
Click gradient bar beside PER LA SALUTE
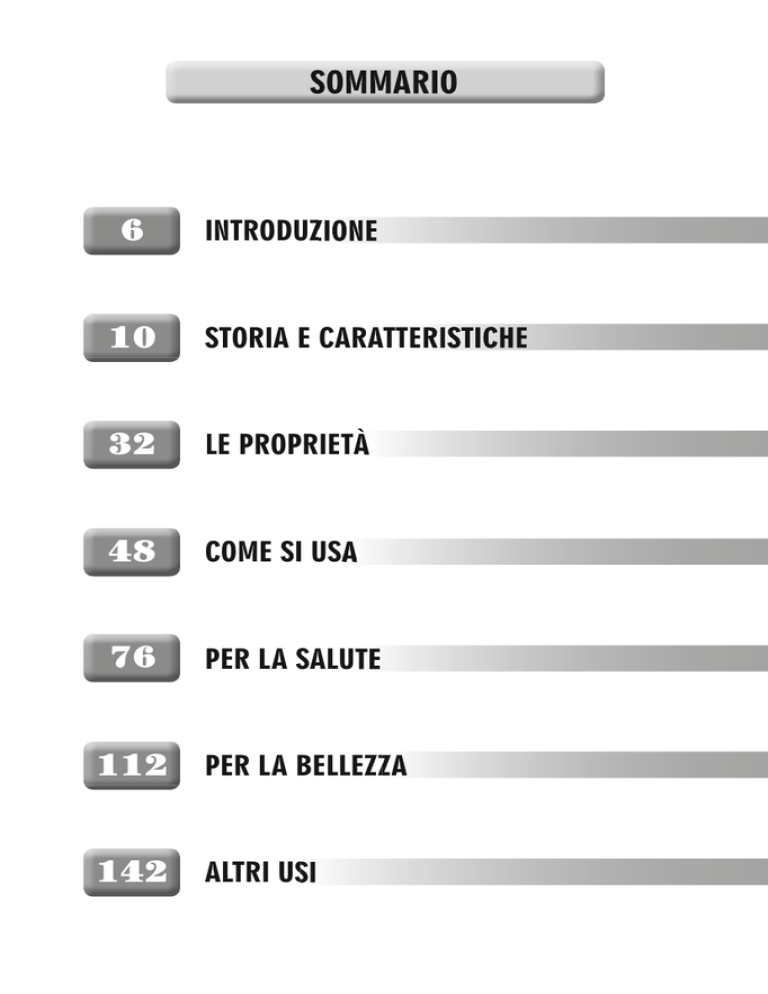575,659
